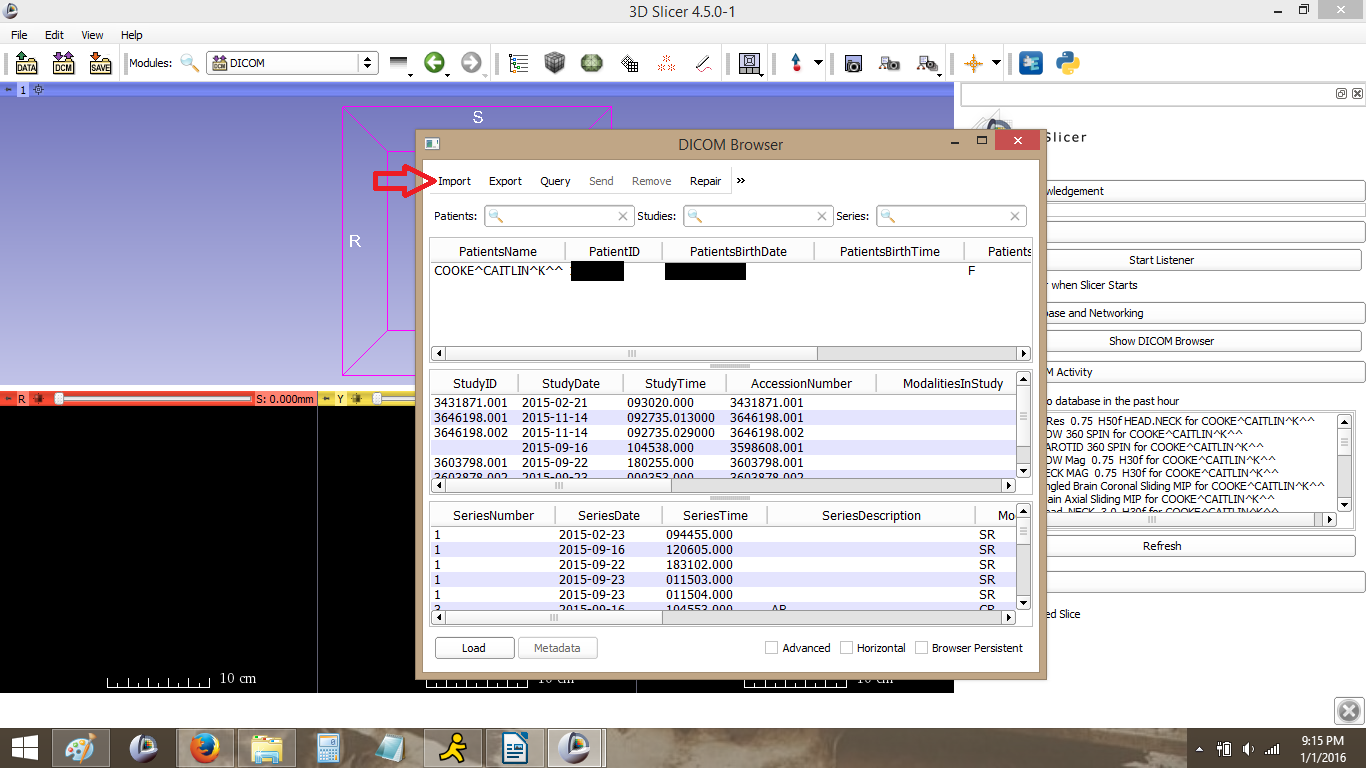The width and height of the screenshot is (1366, 768).
Task: Clear the Studies search field
Action: pos(823,216)
